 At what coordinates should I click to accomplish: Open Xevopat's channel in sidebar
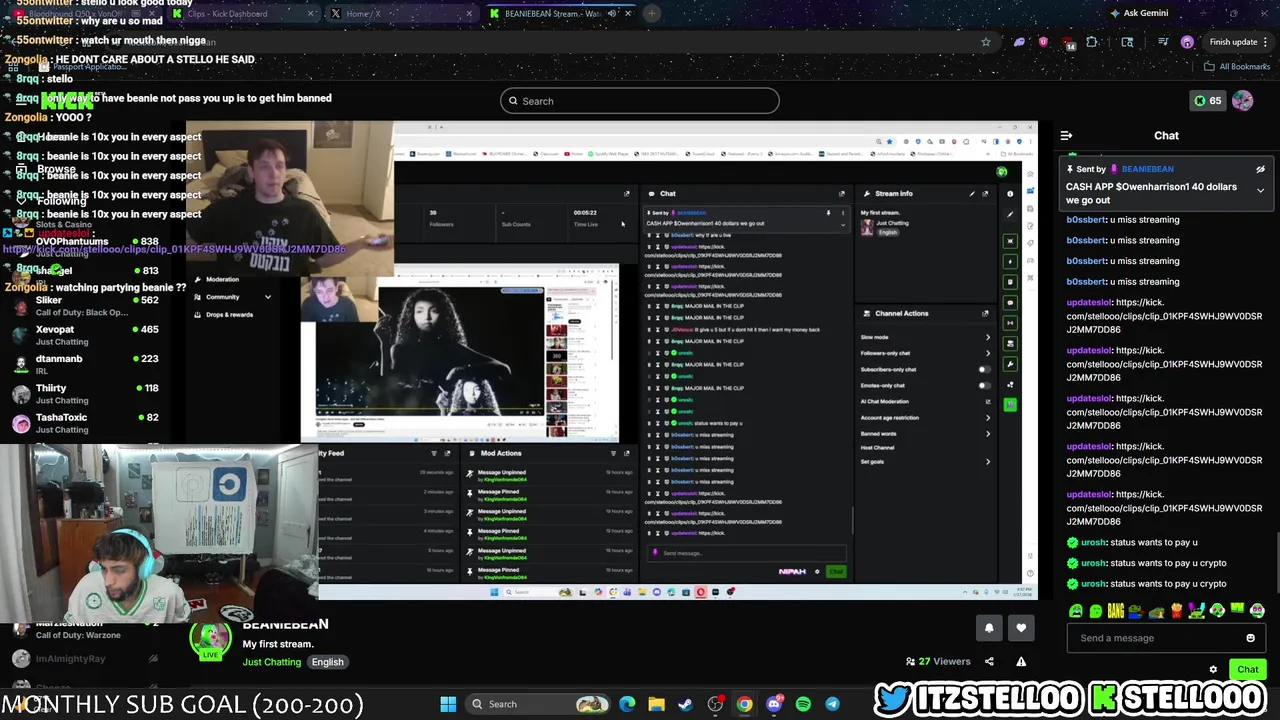pos(85,335)
